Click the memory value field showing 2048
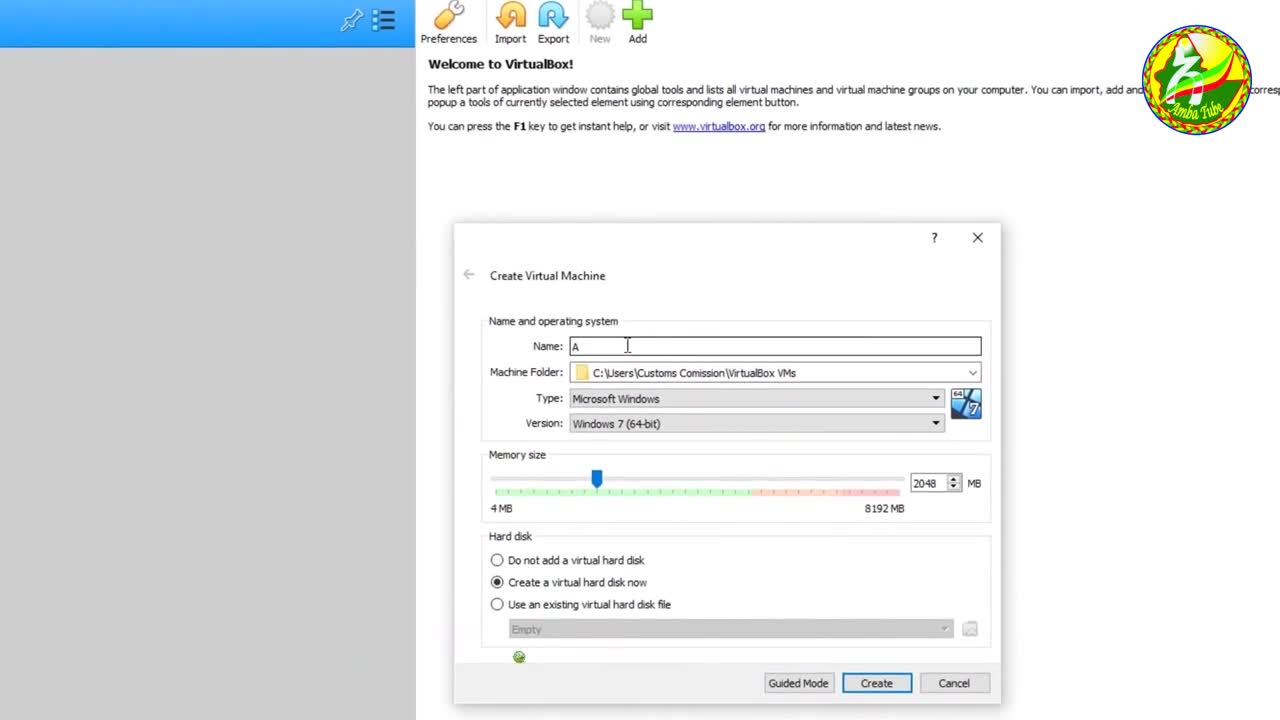The width and height of the screenshot is (1280, 720). pyautogui.click(x=928, y=483)
